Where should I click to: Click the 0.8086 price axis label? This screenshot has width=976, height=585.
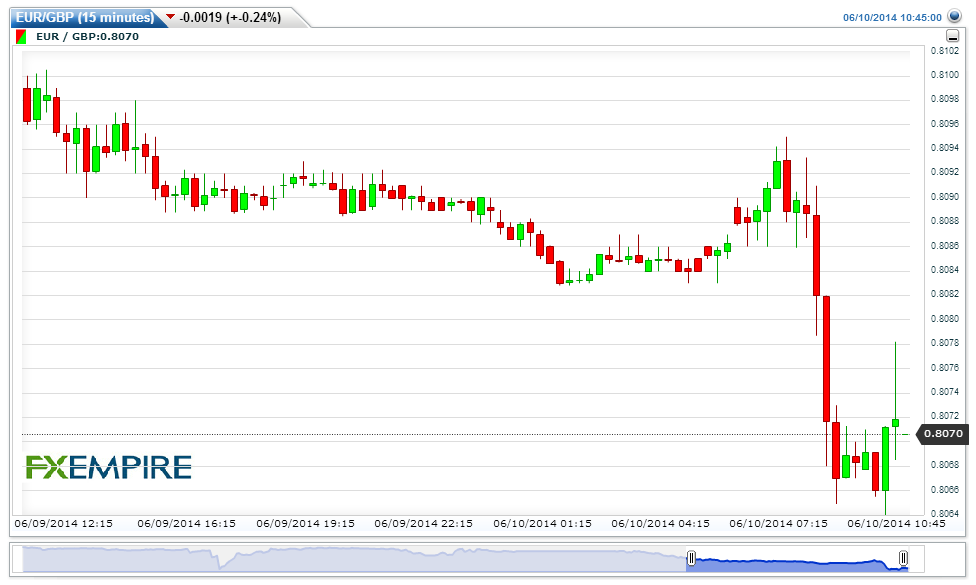(944, 246)
